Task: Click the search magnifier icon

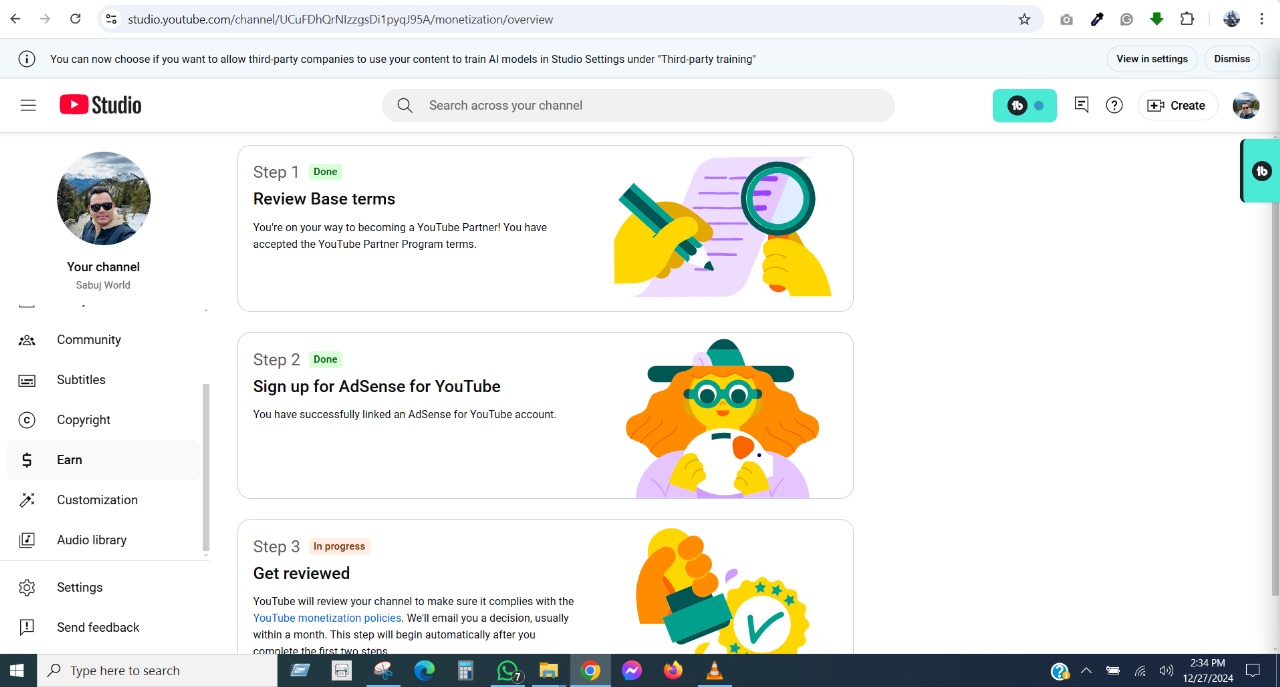Action: [405, 105]
